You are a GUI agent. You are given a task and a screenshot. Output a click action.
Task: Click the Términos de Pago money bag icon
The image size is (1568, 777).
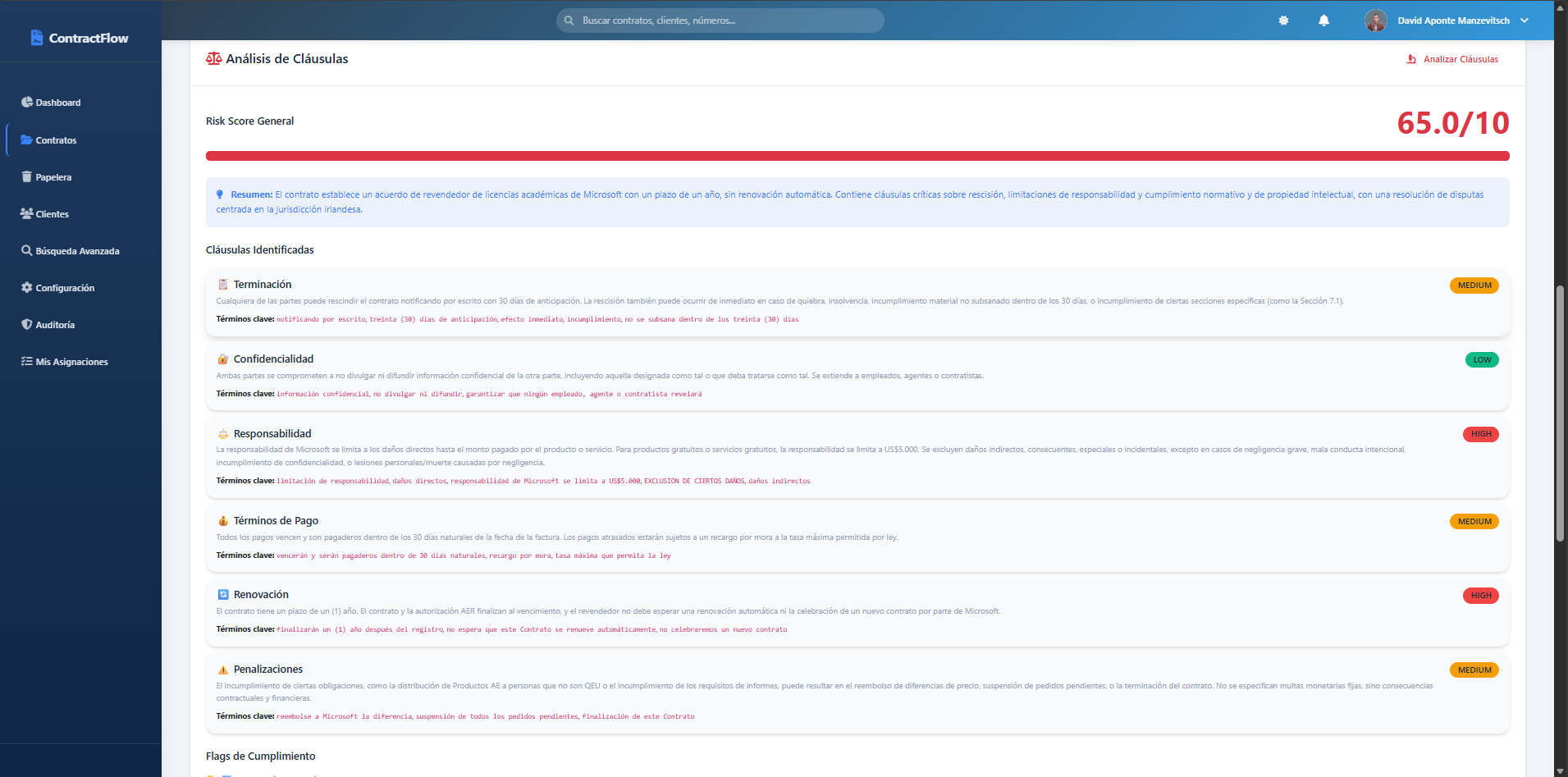[222, 521]
